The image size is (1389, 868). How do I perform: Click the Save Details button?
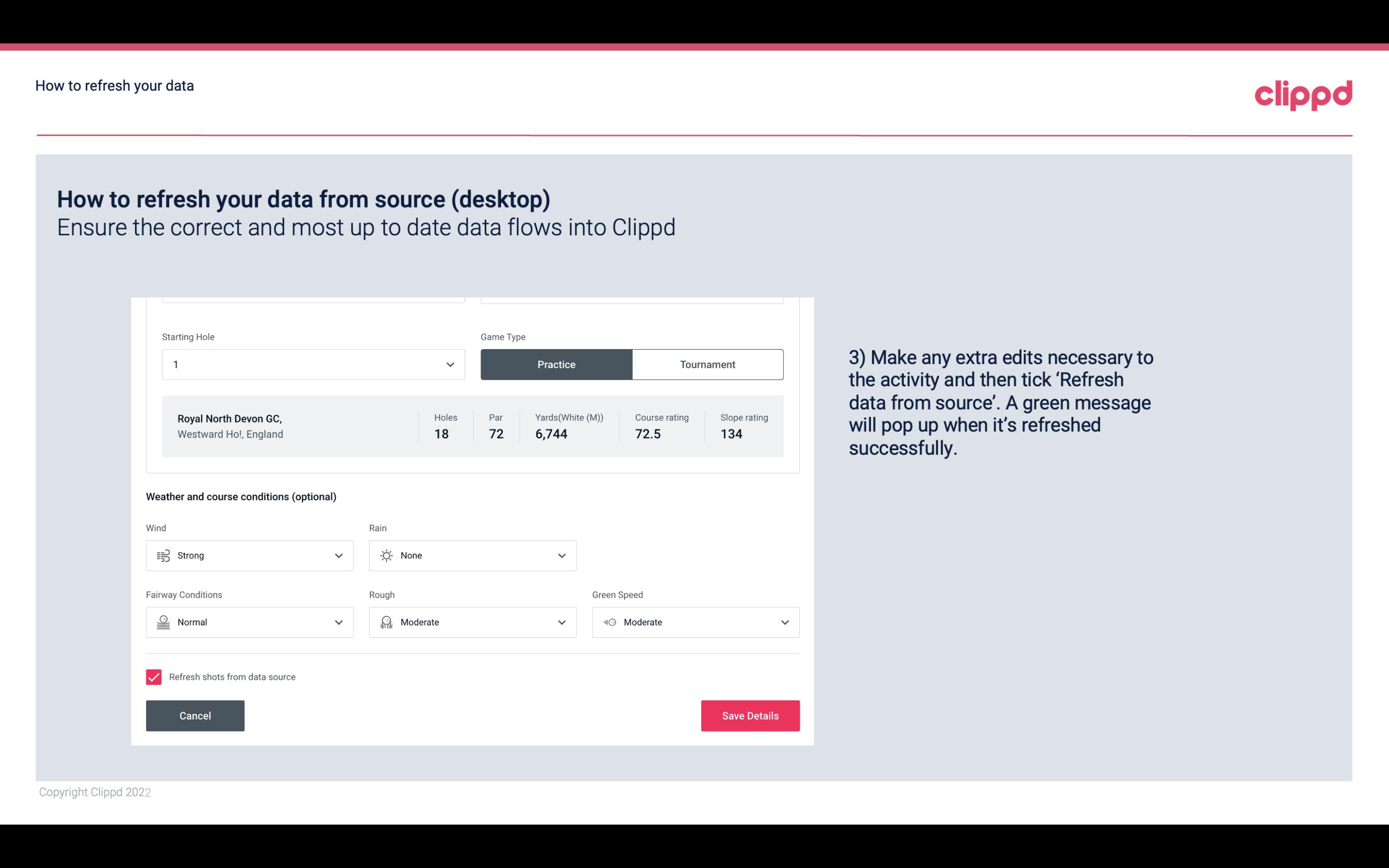pyautogui.click(x=750, y=716)
